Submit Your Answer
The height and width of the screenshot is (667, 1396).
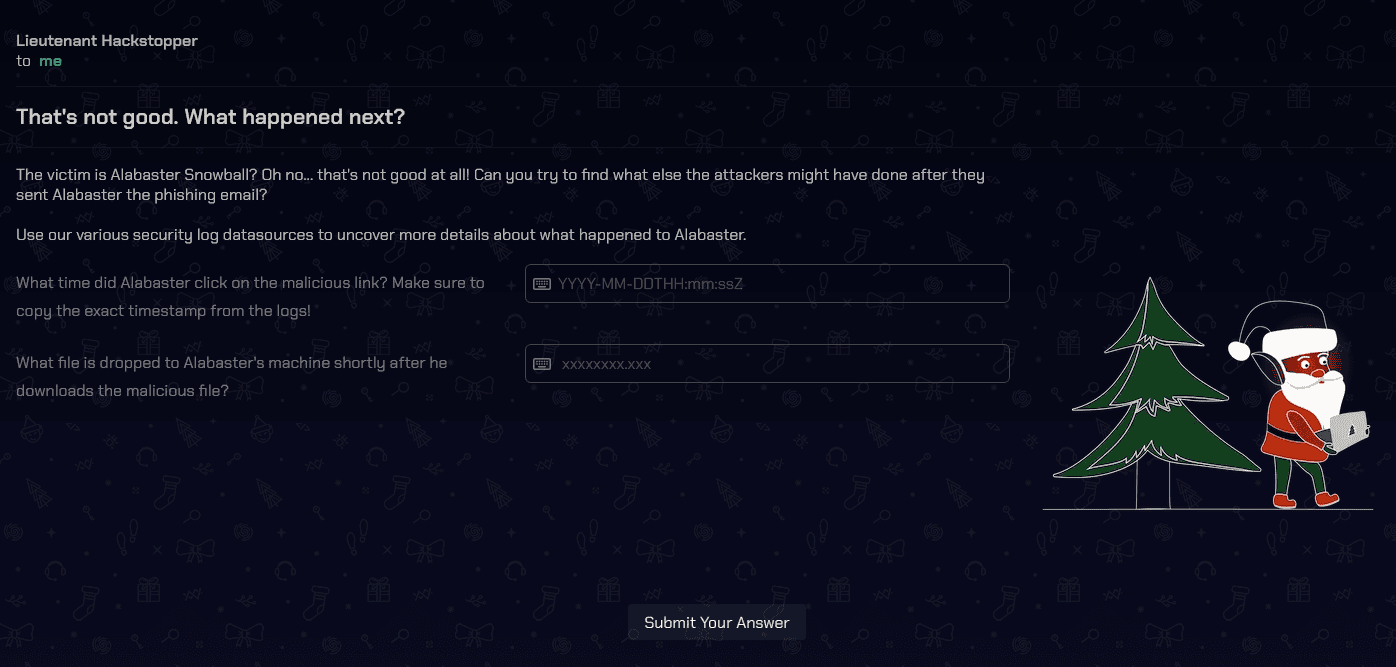717,622
